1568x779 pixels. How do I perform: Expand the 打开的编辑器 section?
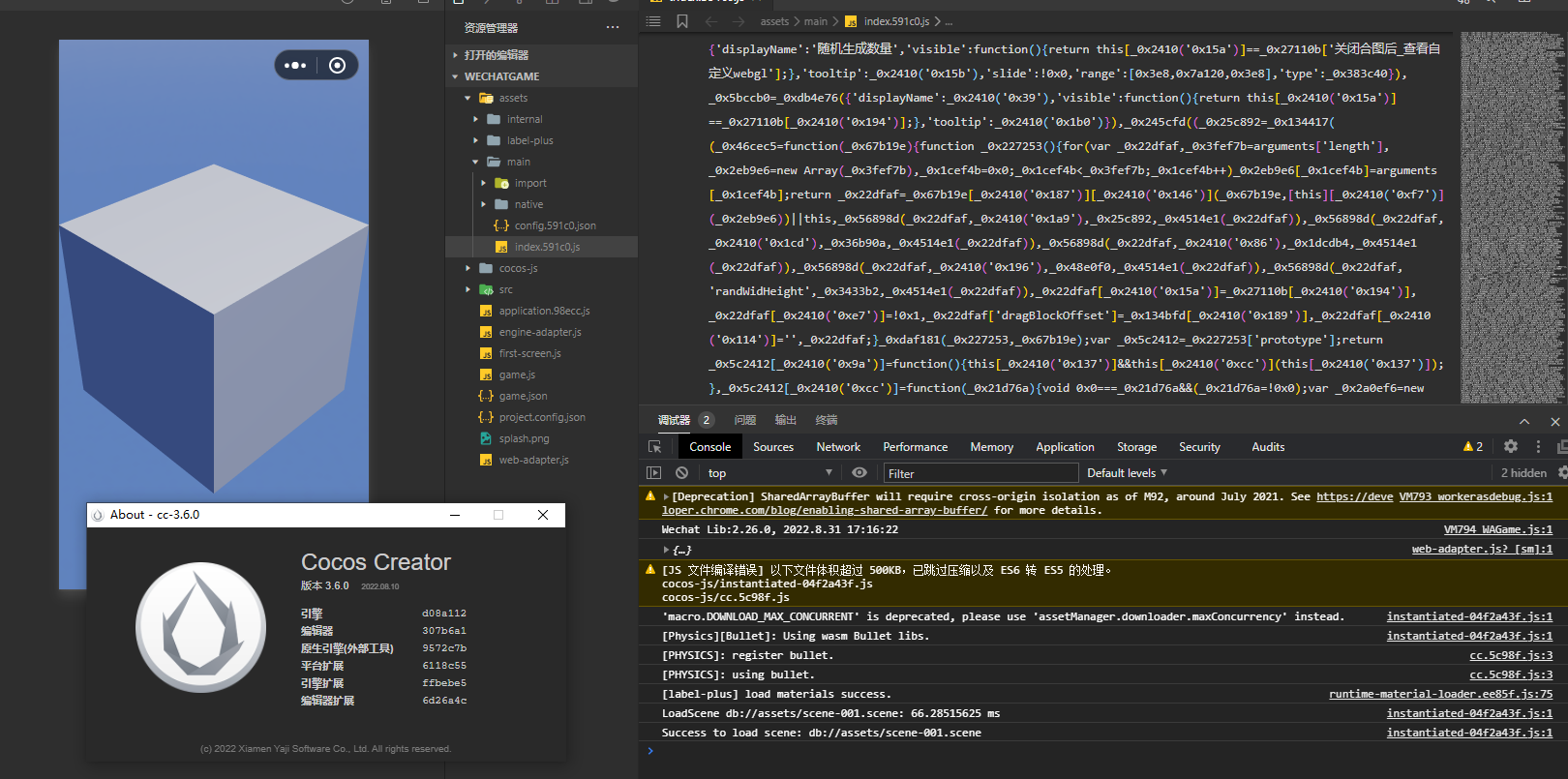click(496, 55)
